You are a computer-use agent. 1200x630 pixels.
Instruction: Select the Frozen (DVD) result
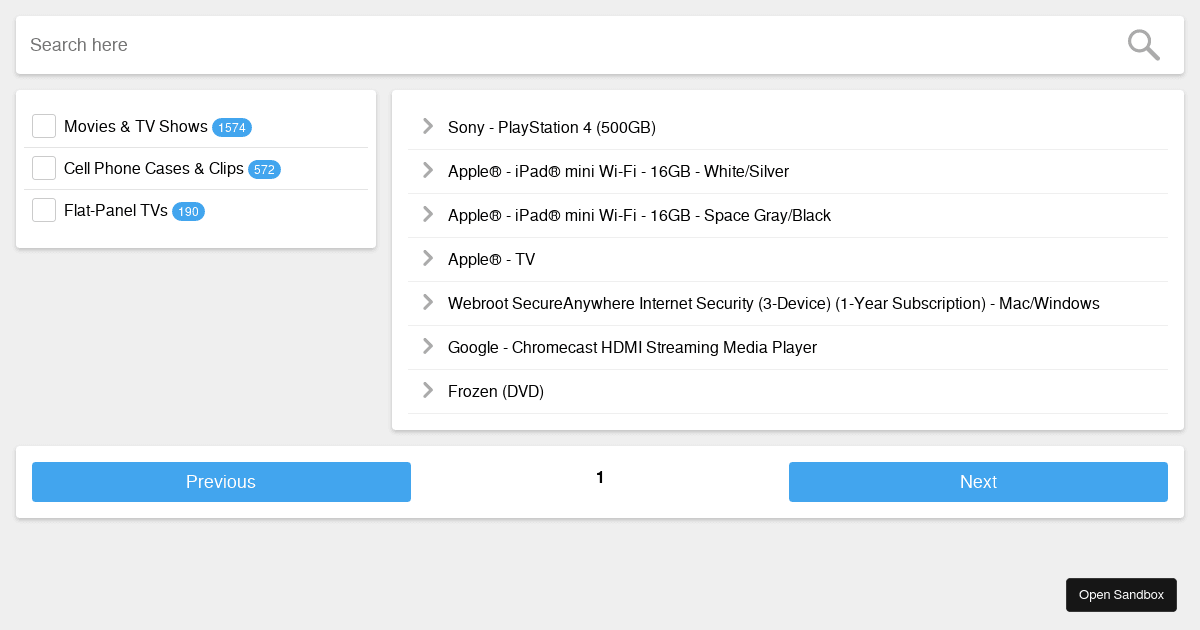pos(496,391)
